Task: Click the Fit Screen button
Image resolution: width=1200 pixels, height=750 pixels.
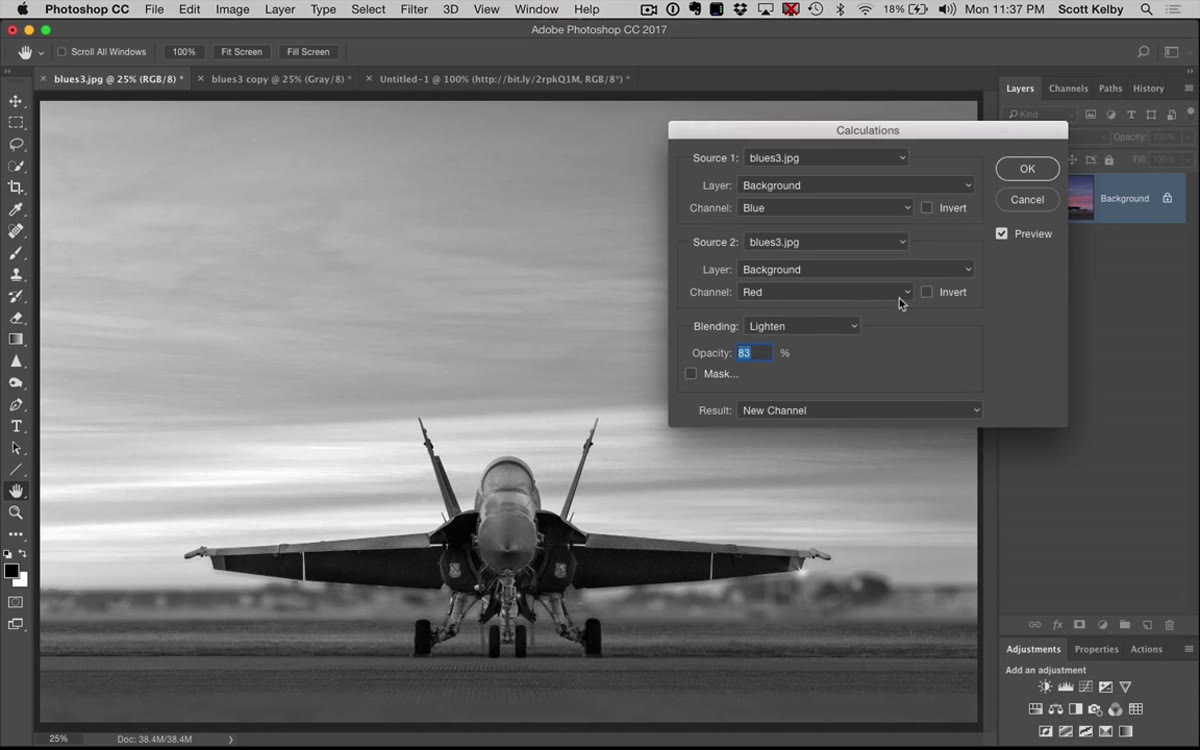Action: click(242, 52)
